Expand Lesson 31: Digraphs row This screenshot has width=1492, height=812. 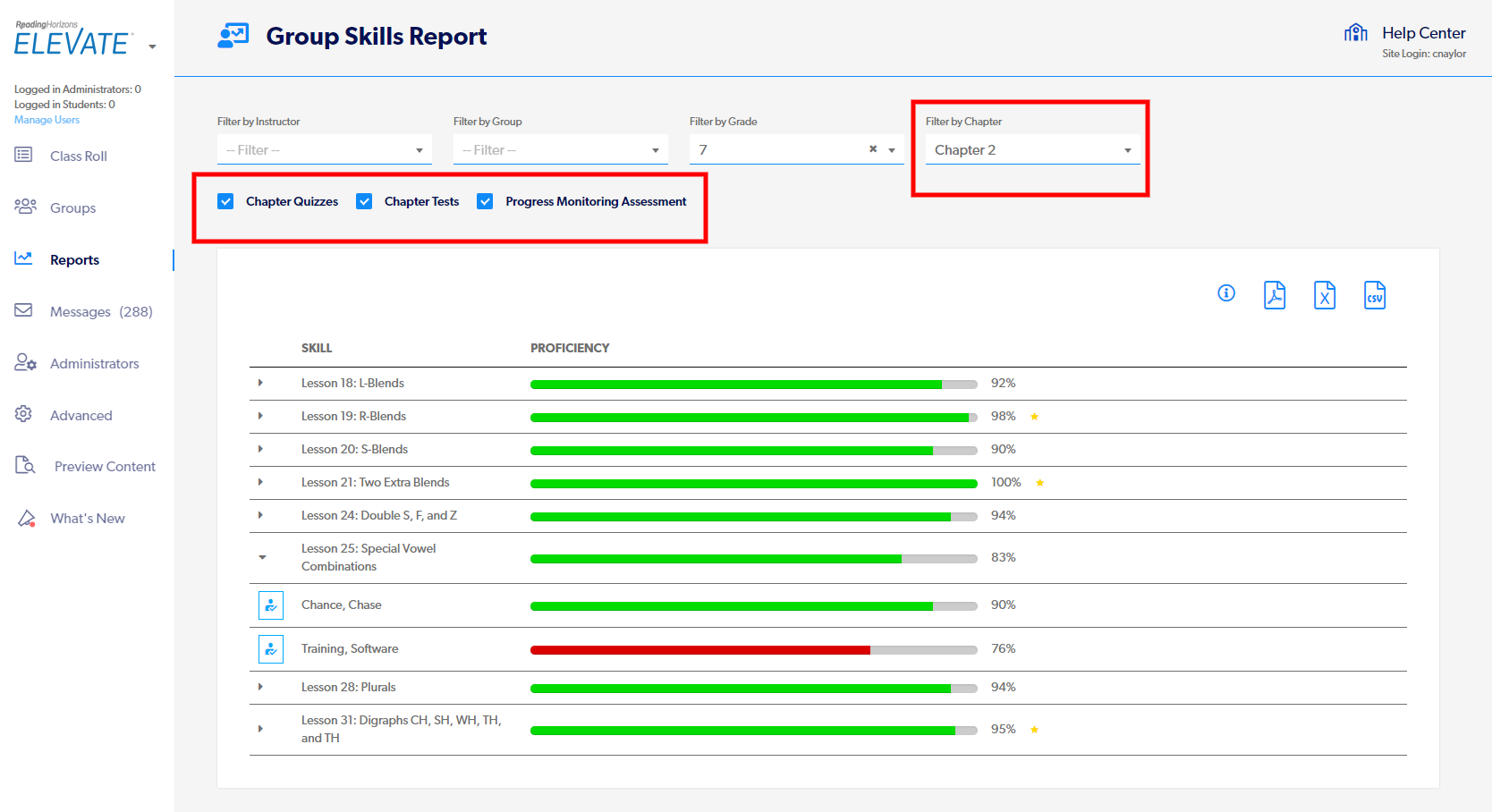click(x=260, y=729)
